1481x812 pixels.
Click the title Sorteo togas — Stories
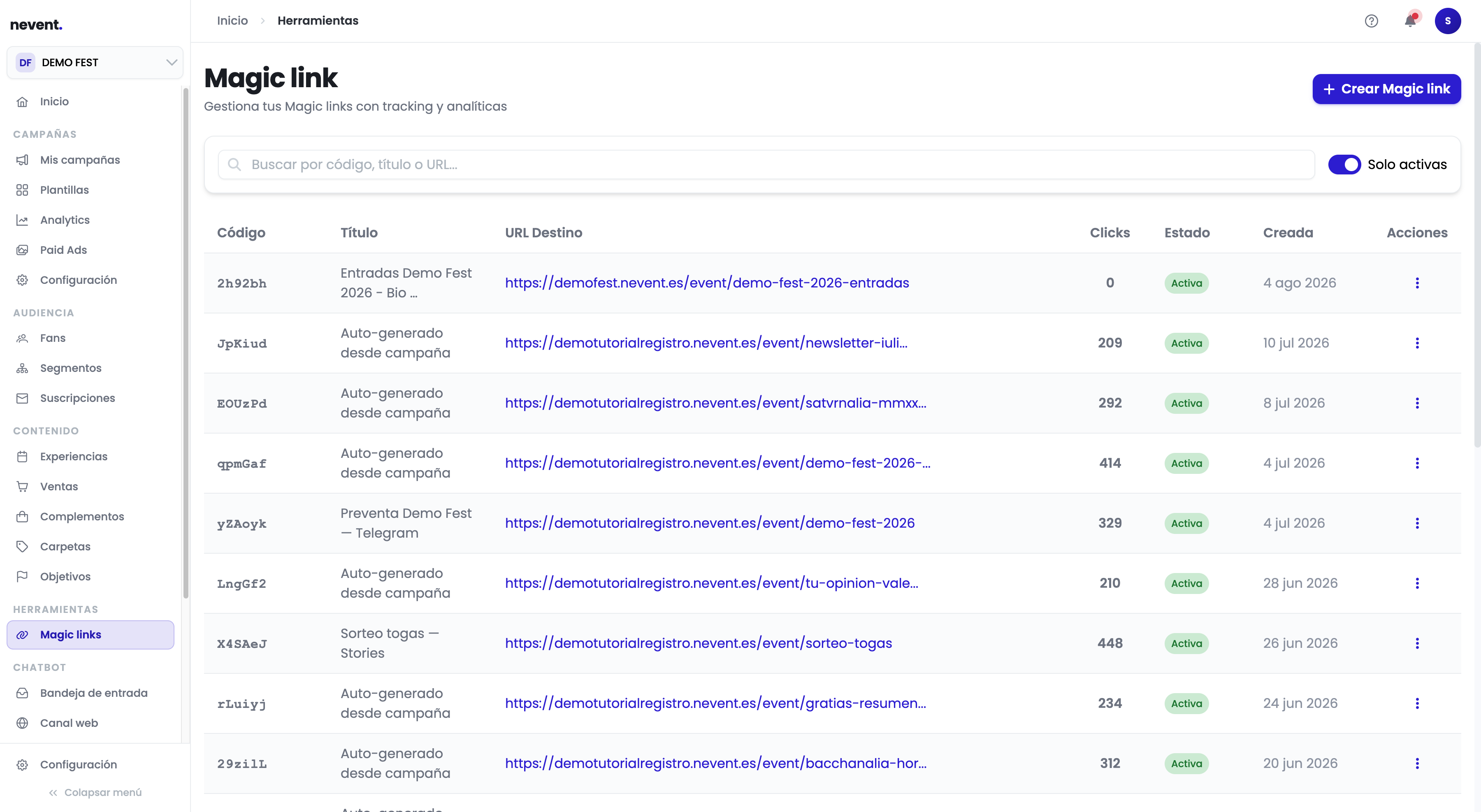point(389,643)
